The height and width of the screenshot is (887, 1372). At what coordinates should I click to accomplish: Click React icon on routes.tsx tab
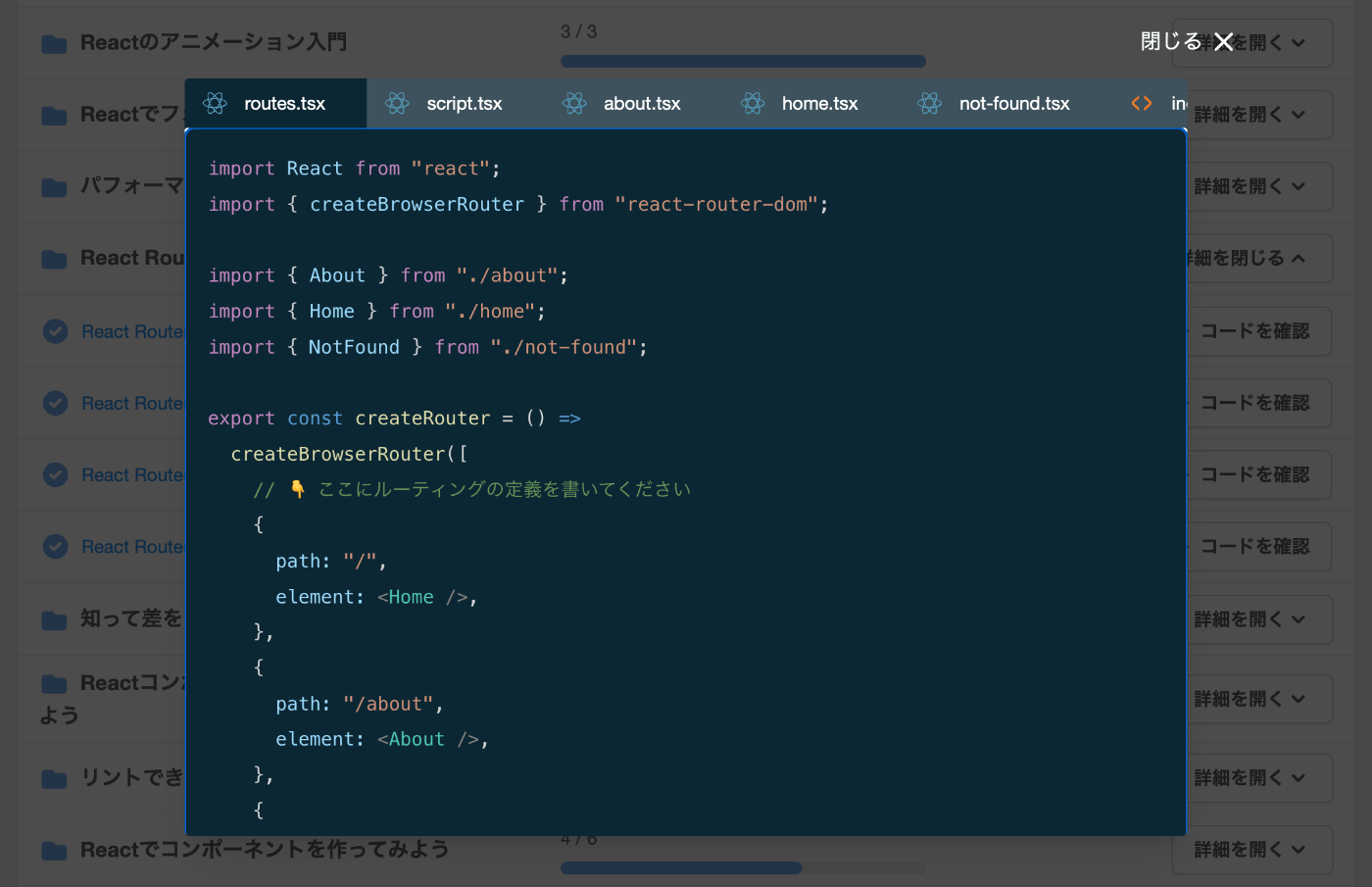[215, 103]
